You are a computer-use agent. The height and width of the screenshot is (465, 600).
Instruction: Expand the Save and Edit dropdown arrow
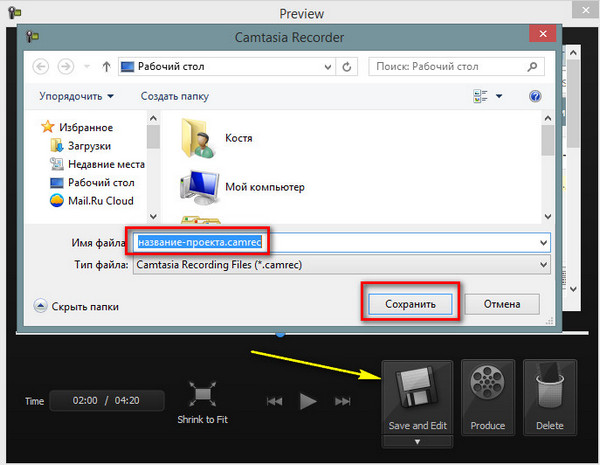click(x=417, y=441)
